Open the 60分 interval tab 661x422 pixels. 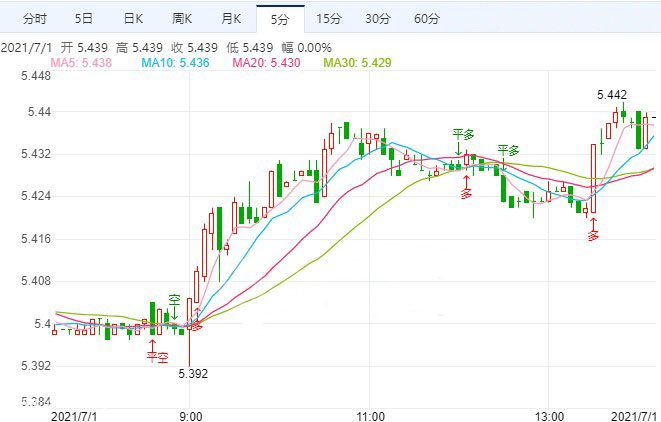pyautogui.click(x=426, y=19)
